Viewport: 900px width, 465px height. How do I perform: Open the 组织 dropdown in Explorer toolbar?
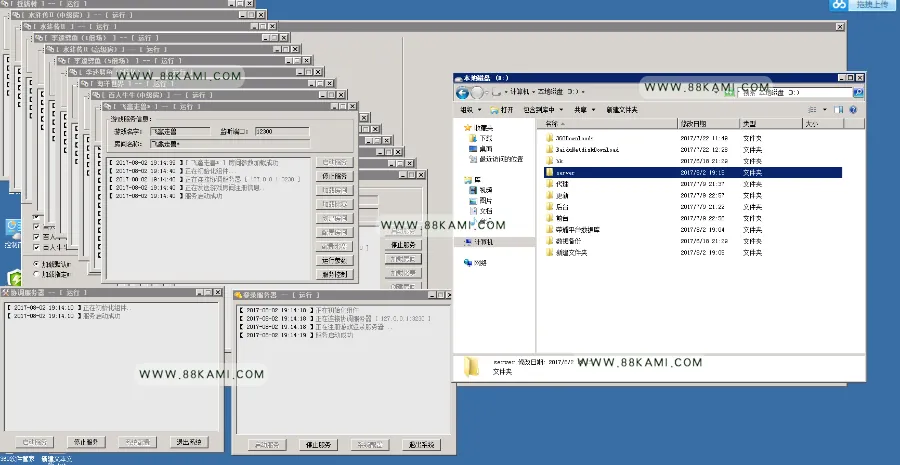471,110
